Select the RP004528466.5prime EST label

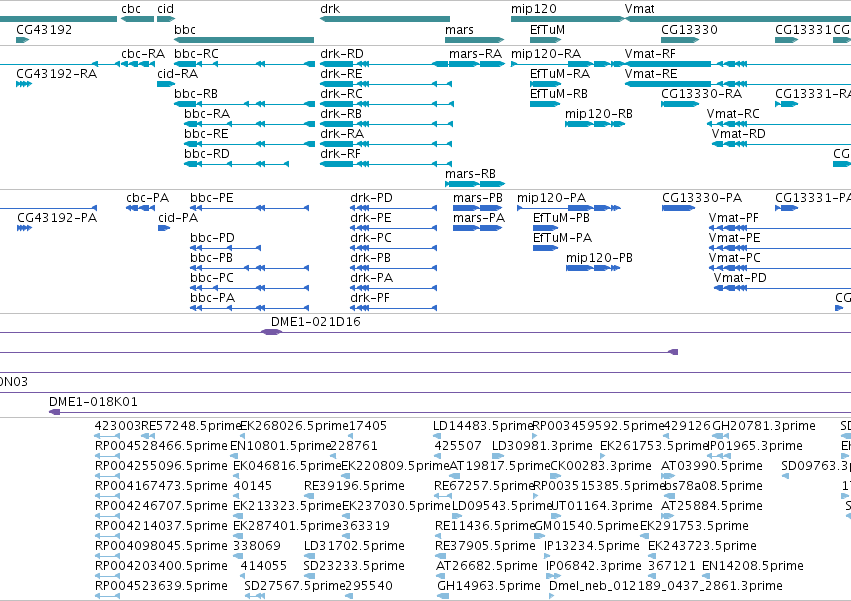point(161,446)
